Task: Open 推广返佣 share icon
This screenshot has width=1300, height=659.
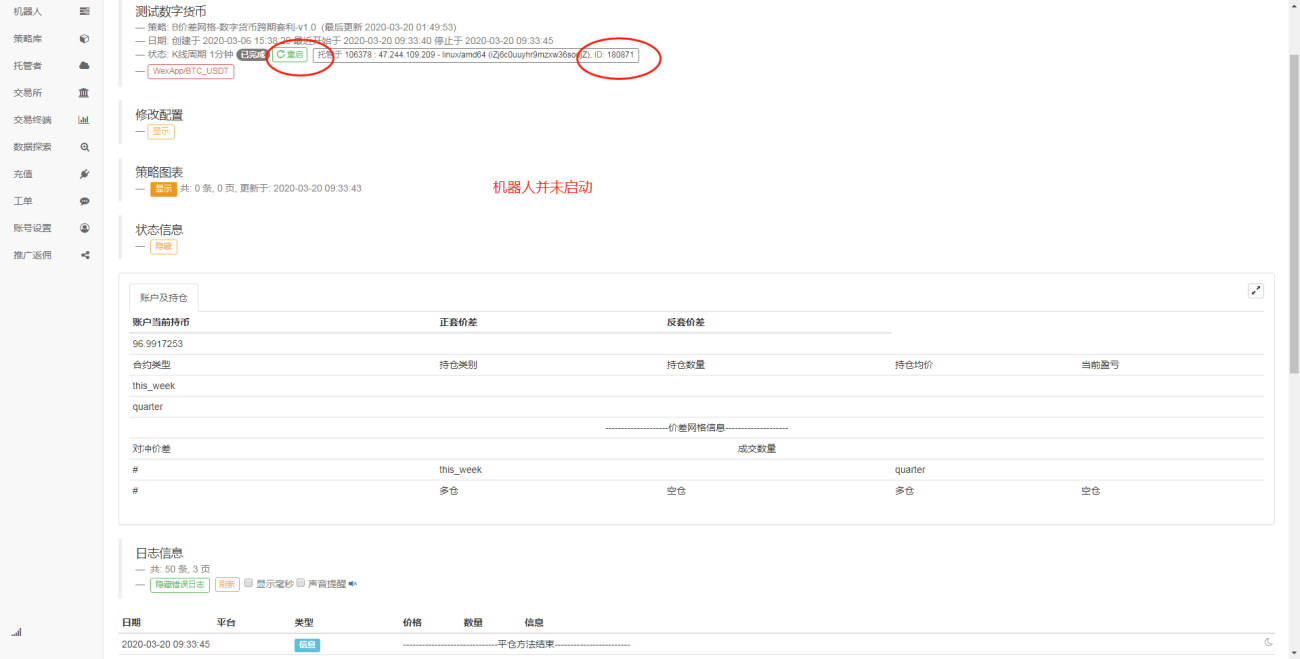Action: [84, 255]
